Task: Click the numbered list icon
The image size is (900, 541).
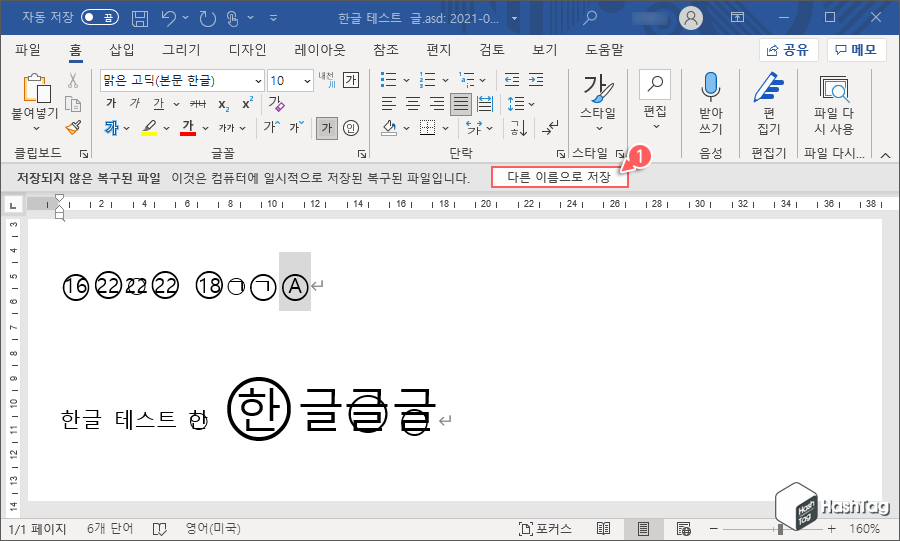Action: click(428, 80)
